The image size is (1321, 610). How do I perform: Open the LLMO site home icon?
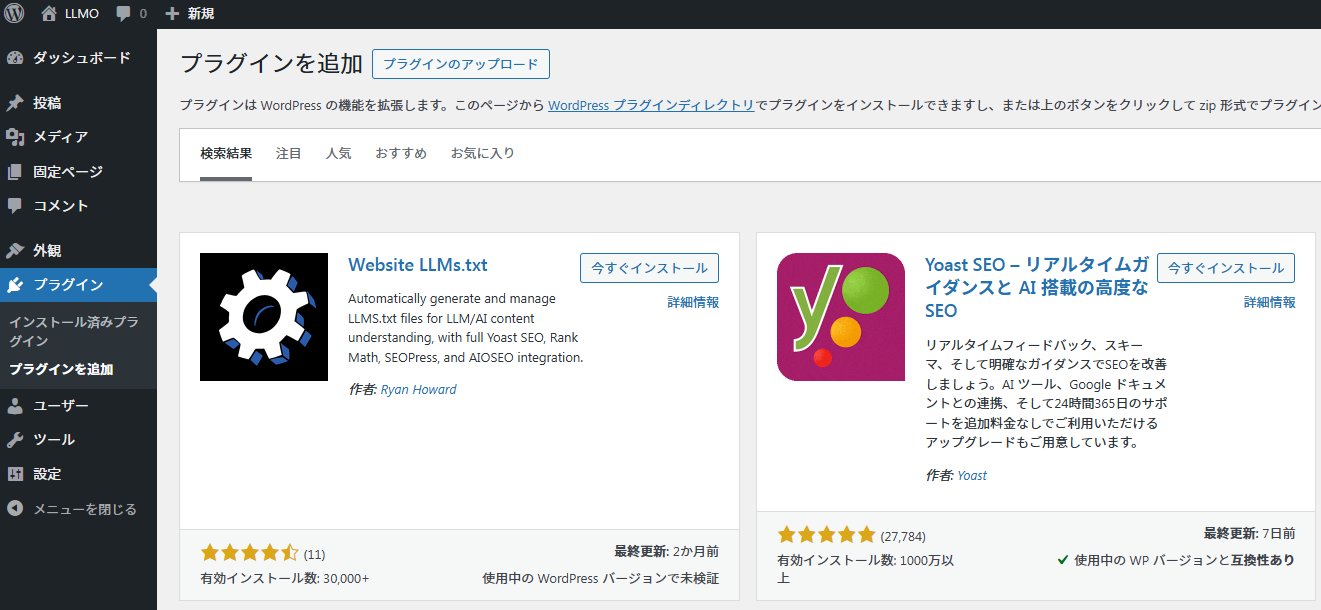pyautogui.click(x=49, y=14)
